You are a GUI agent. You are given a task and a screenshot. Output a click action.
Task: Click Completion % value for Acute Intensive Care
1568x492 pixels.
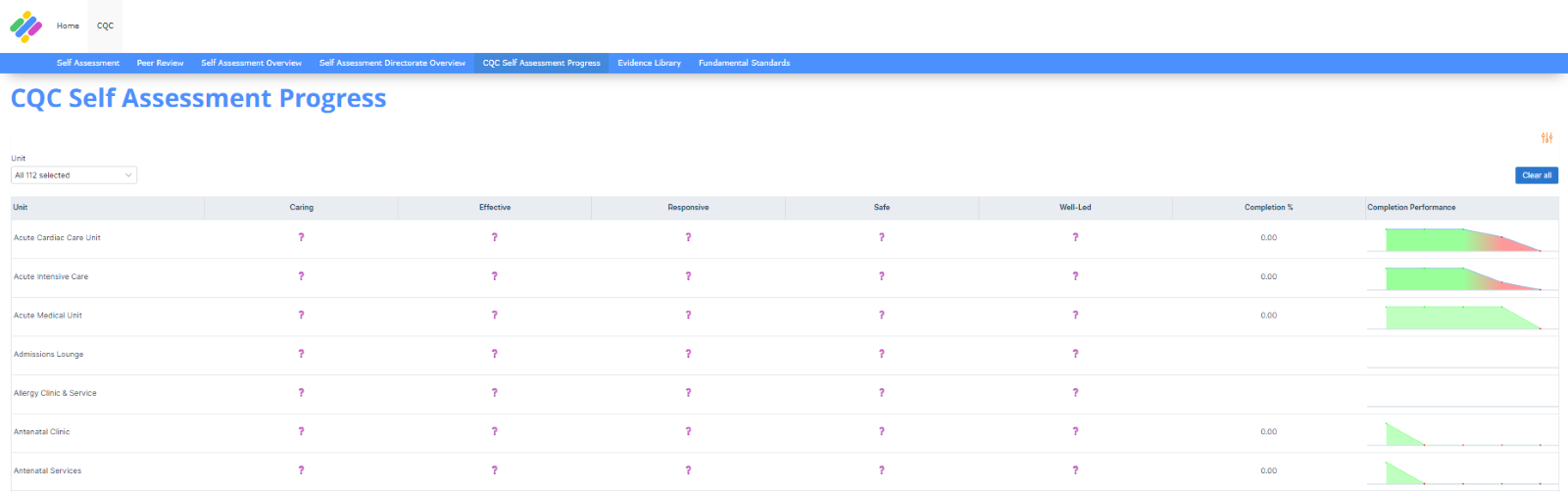coord(1269,276)
